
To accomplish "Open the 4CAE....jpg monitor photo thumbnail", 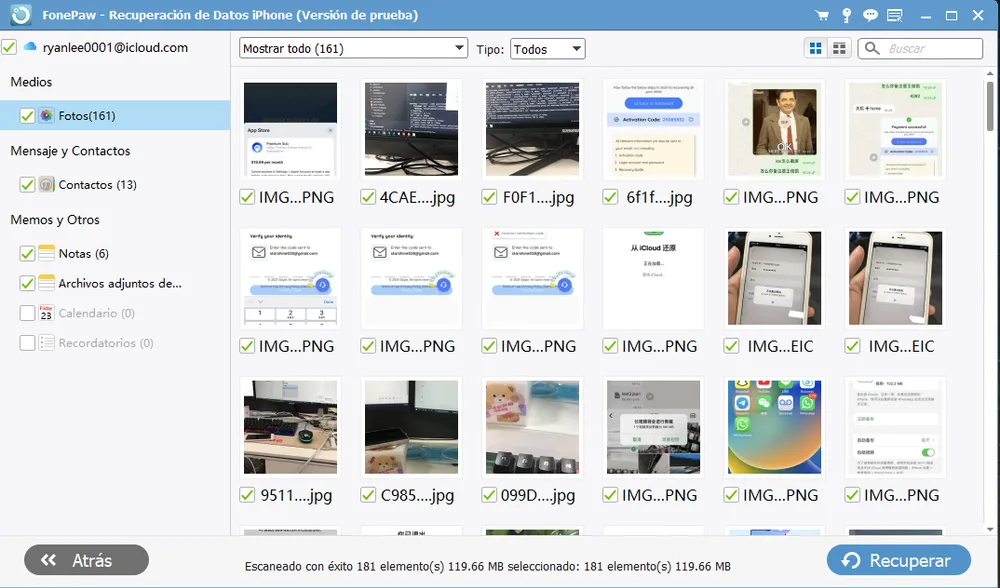I will [x=411, y=129].
